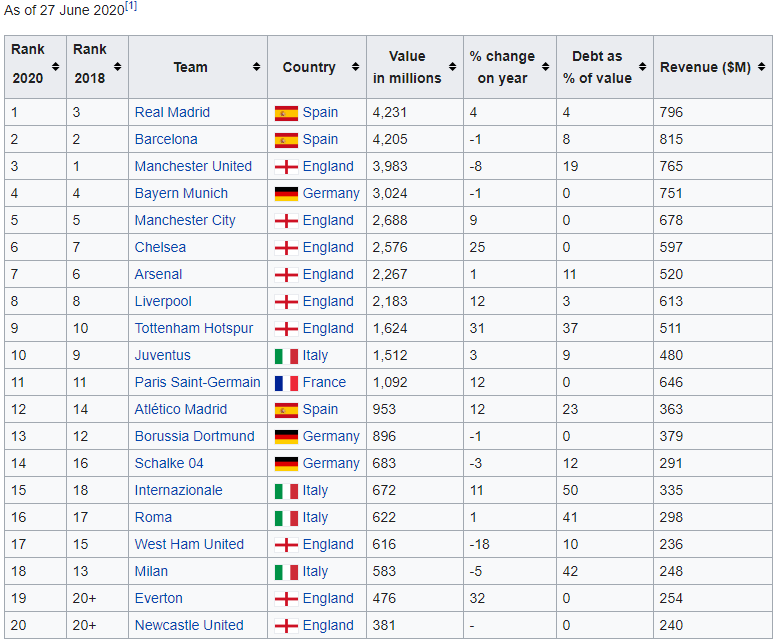Sort table by Rank 2018 arrows
The width and height of the screenshot is (777, 642).
[x=117, y=66]
